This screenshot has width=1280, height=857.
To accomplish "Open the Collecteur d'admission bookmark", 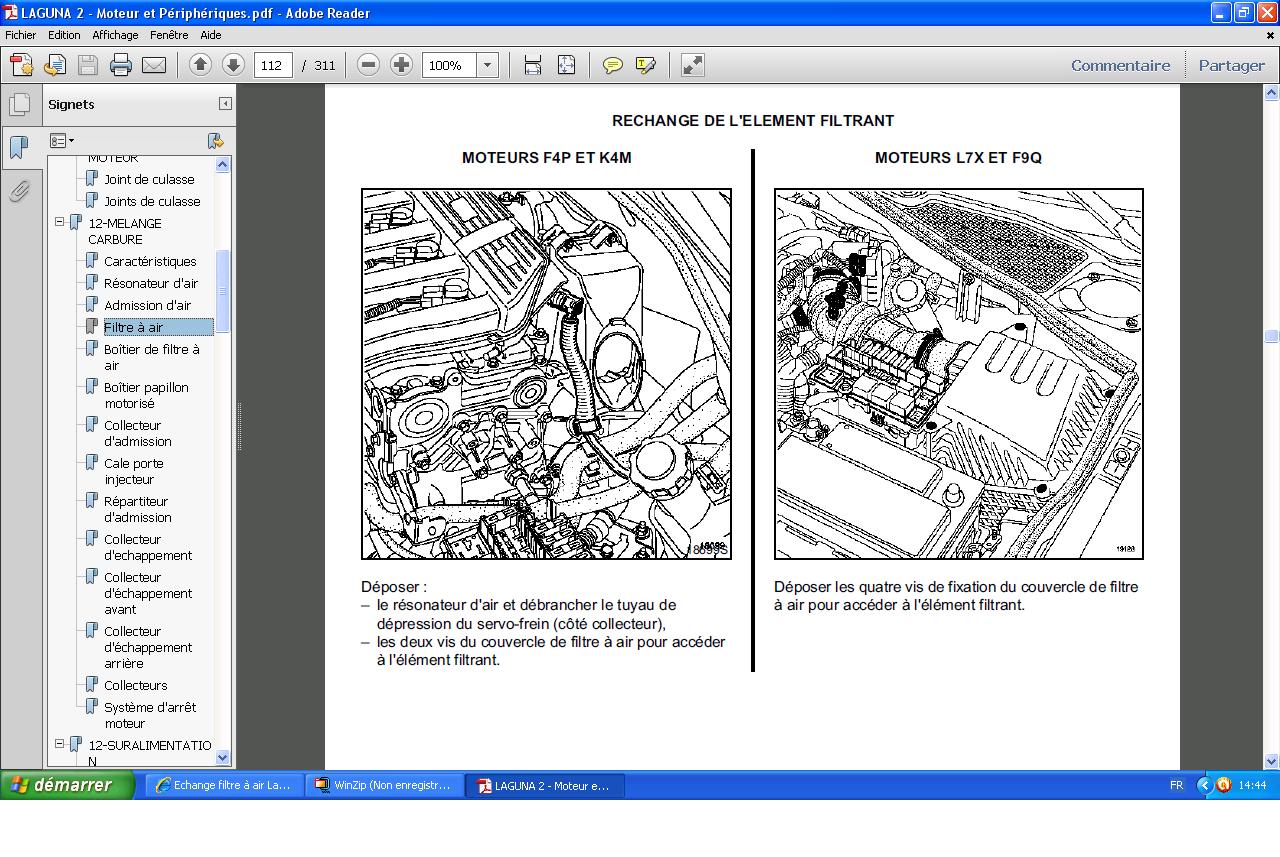I will coord(137,433).
